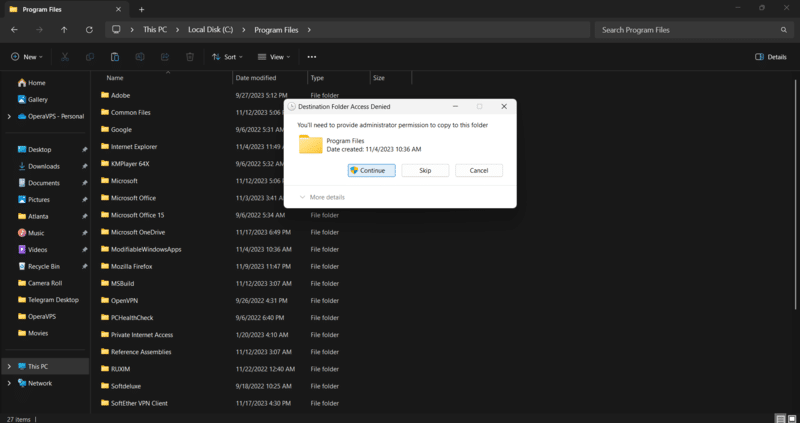Refresh the Program Files folder view
Screen dimensions: 800x423
tap(90, 30)
